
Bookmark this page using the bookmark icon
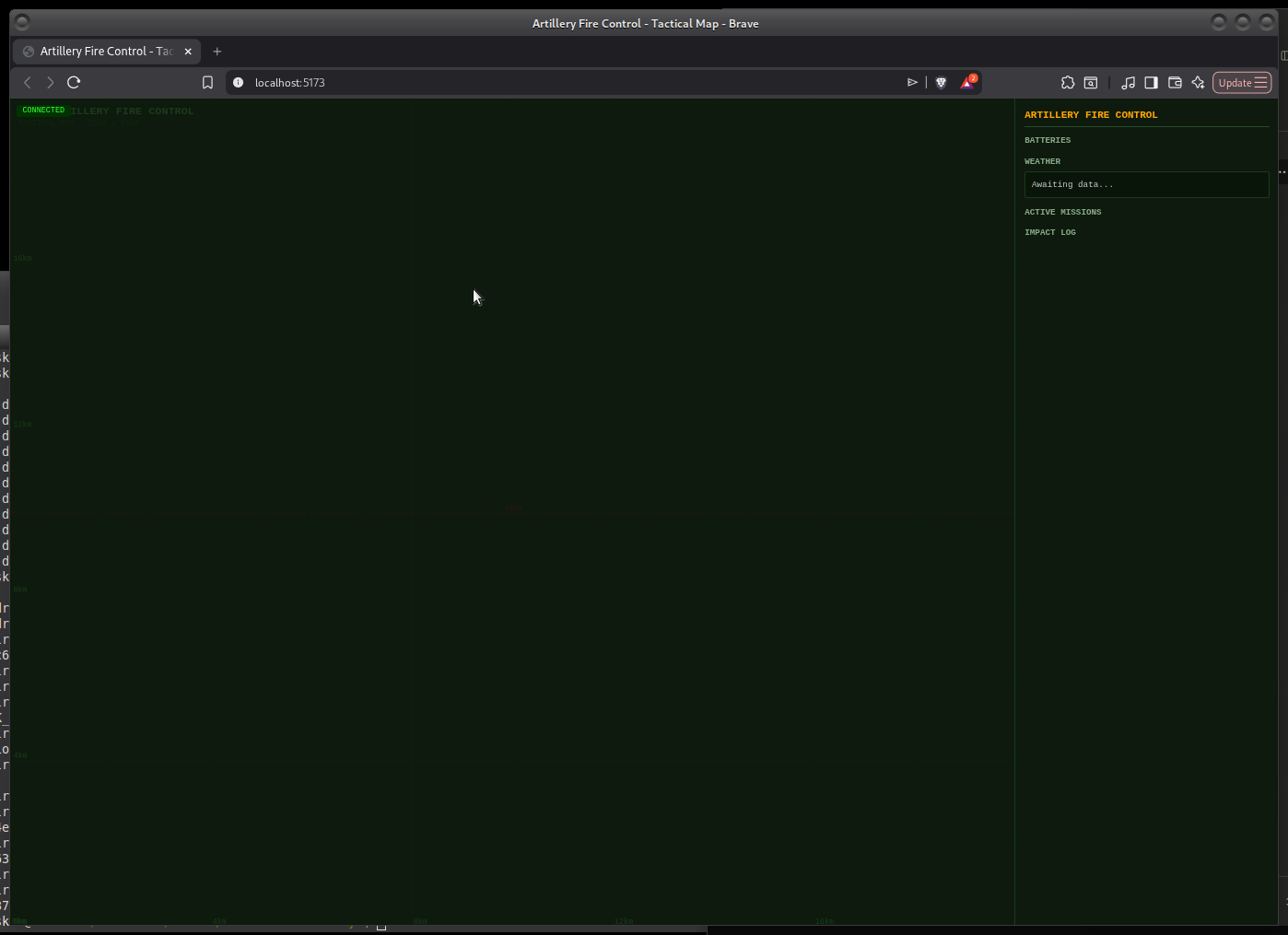pos(207,83)
